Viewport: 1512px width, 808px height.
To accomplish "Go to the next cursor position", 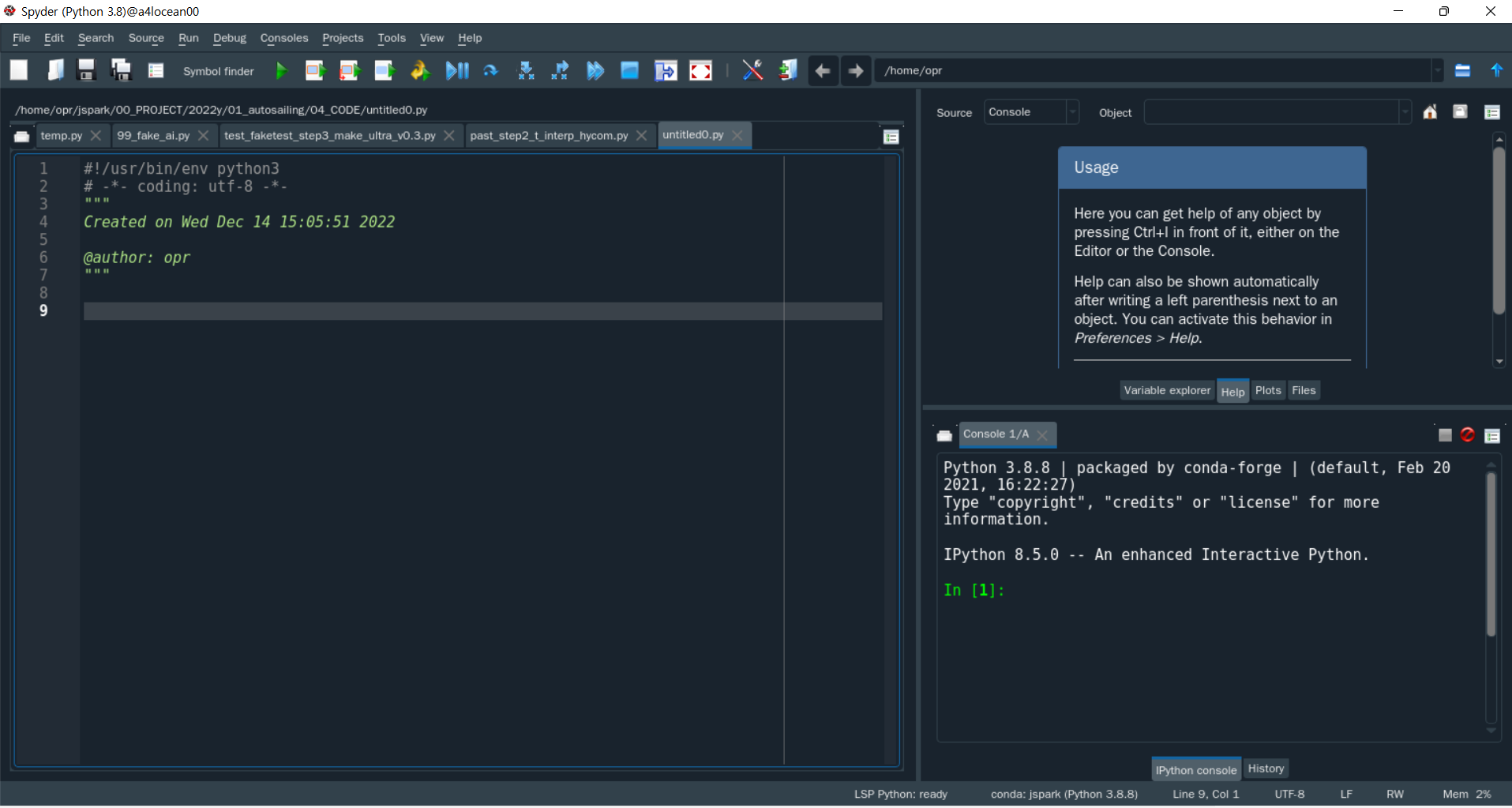I will pyautogui.click(x=856, y=71).
